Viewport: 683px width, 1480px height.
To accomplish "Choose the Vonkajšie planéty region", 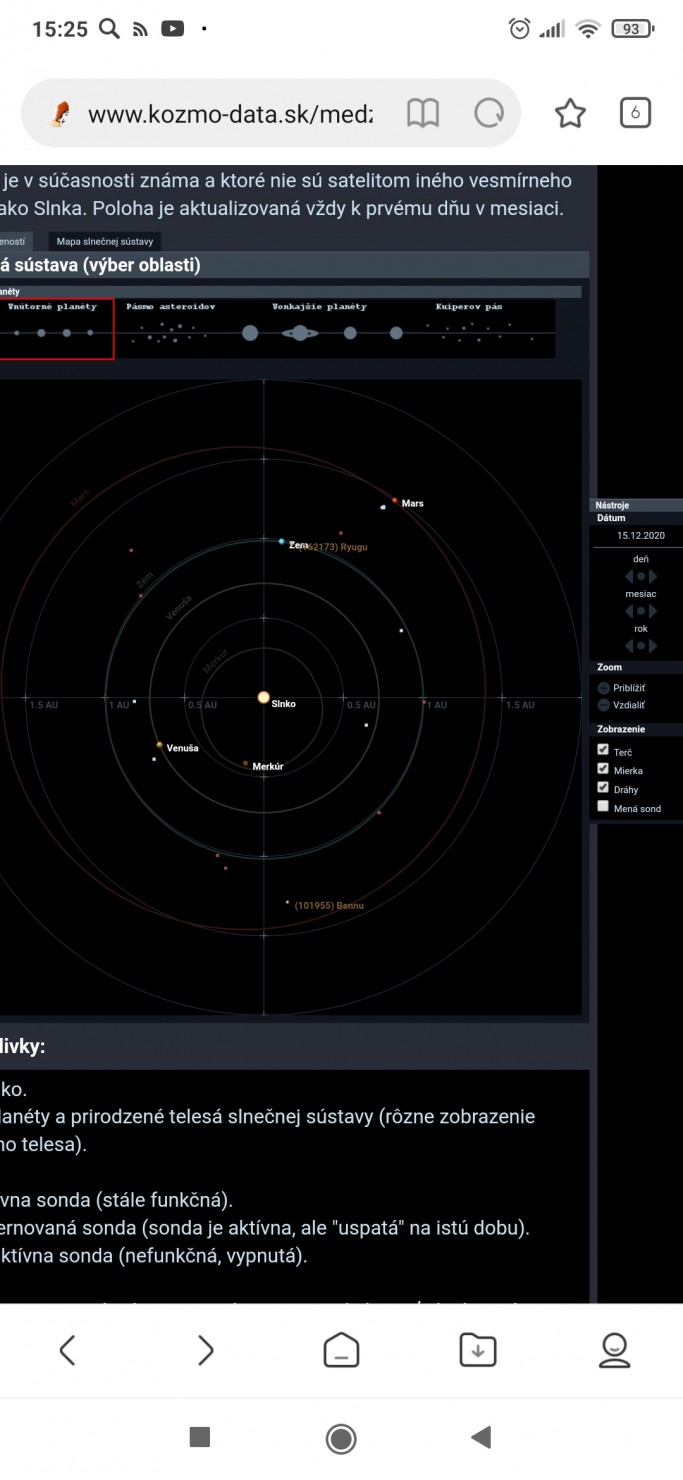I will pos(320,327).
